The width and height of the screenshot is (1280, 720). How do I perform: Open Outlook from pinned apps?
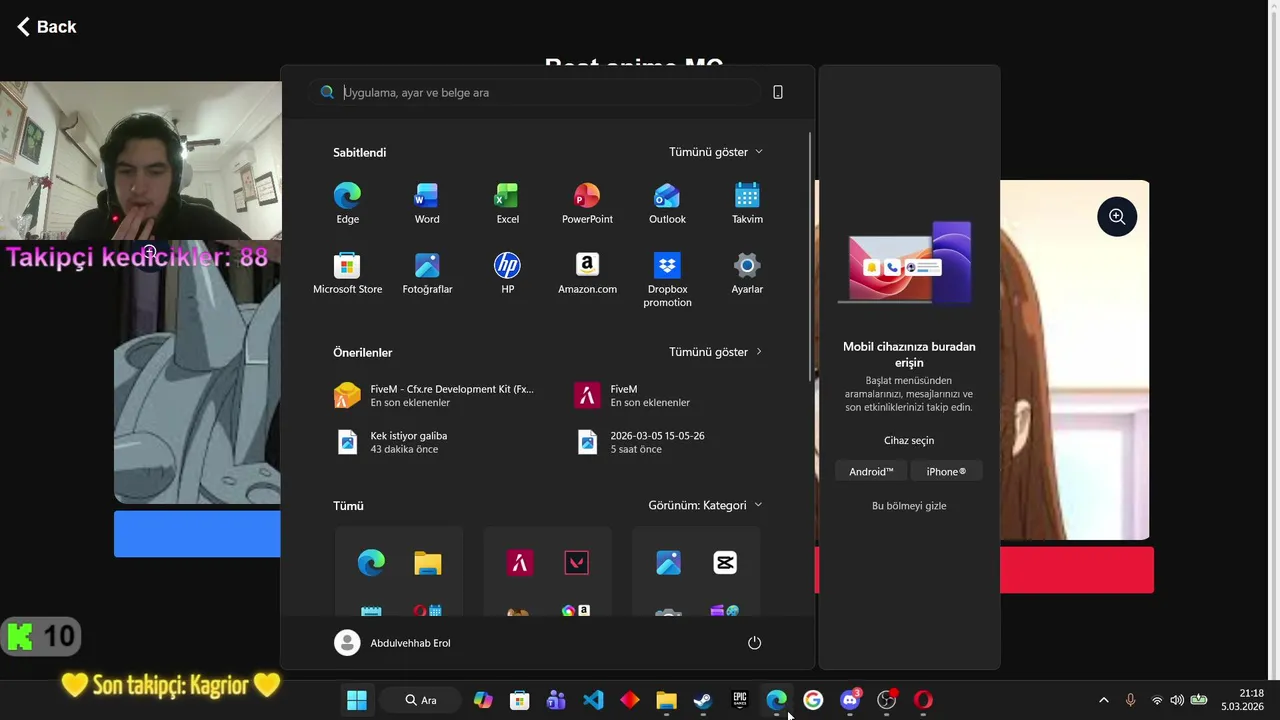667,203
